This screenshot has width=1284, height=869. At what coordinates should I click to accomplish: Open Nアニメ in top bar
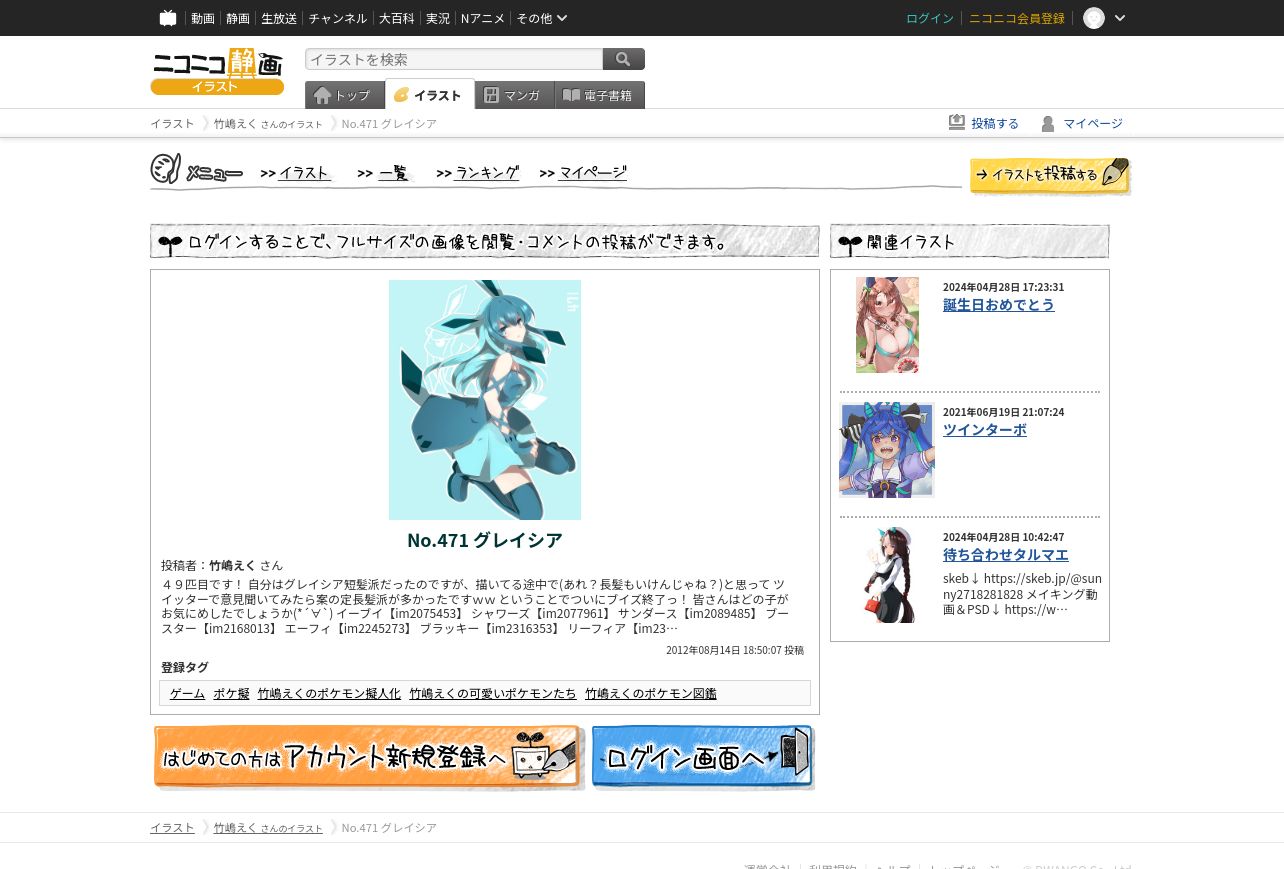tap(483, 18)
